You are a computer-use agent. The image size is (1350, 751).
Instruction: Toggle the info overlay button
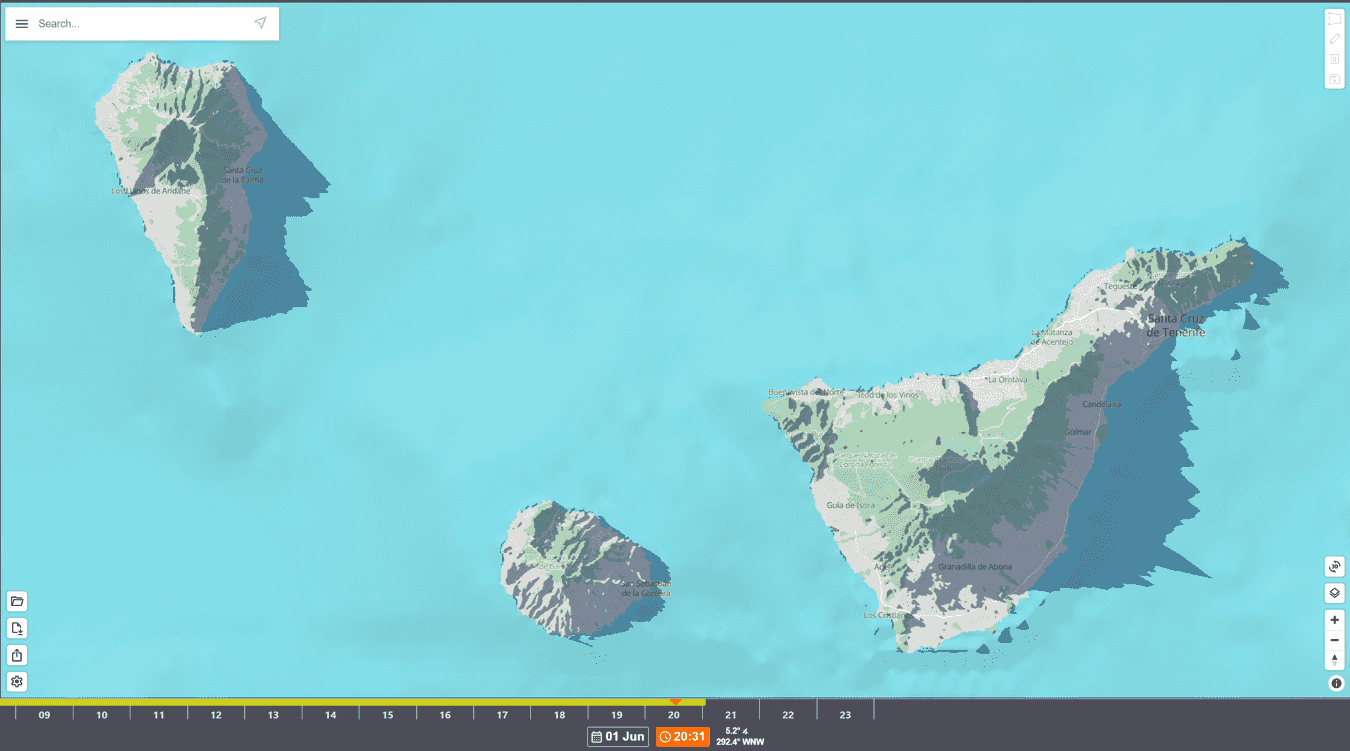pos(1336,682)
